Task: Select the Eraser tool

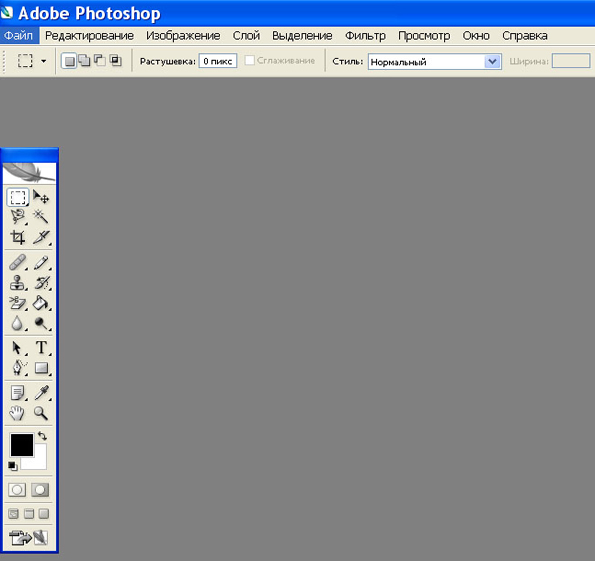Action: click(17, 303)
